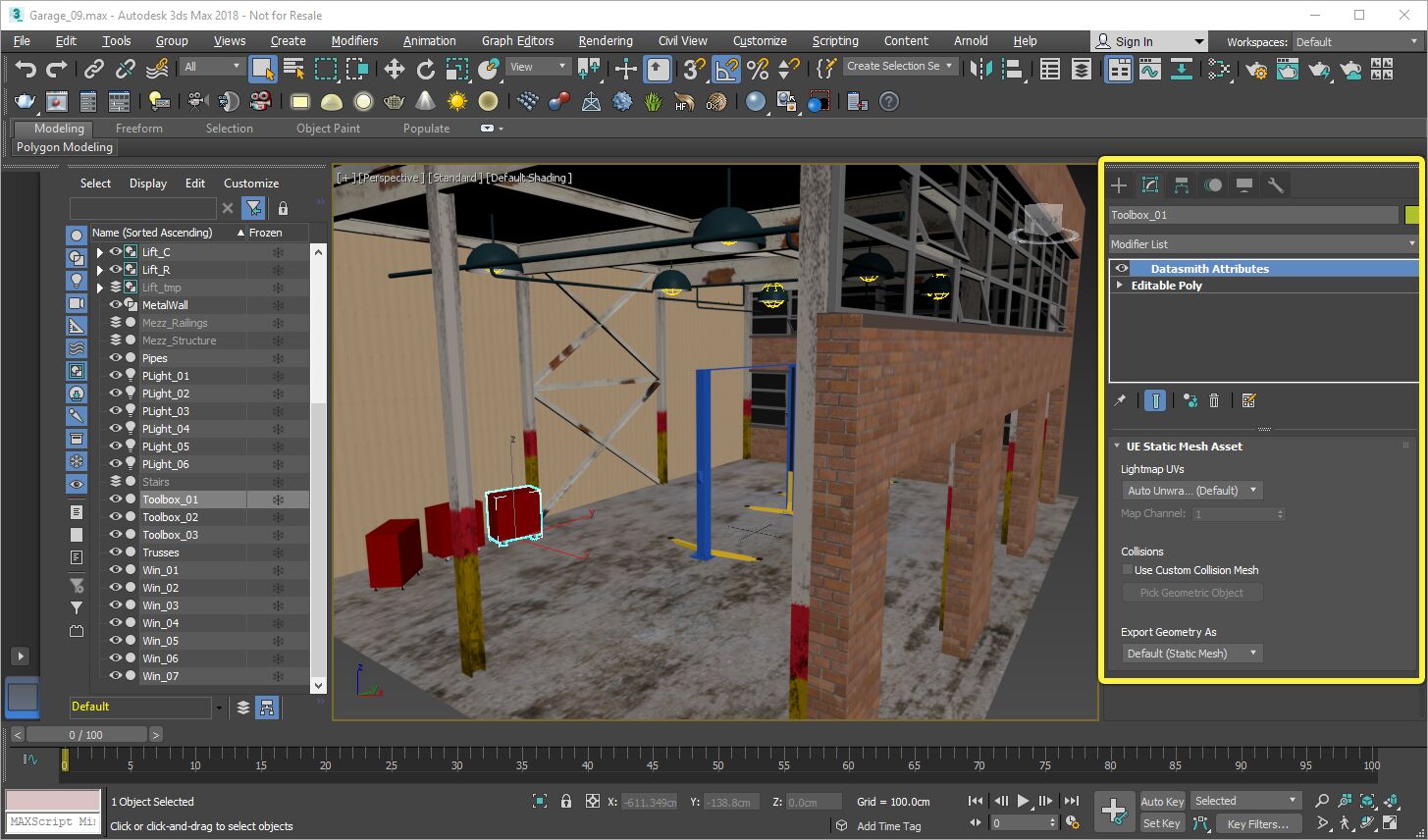Hide the Toolbox_02 object via eye icon
Image resolution: width=1428 pixels, height=840 pixels.
click(x=116, y=517)
